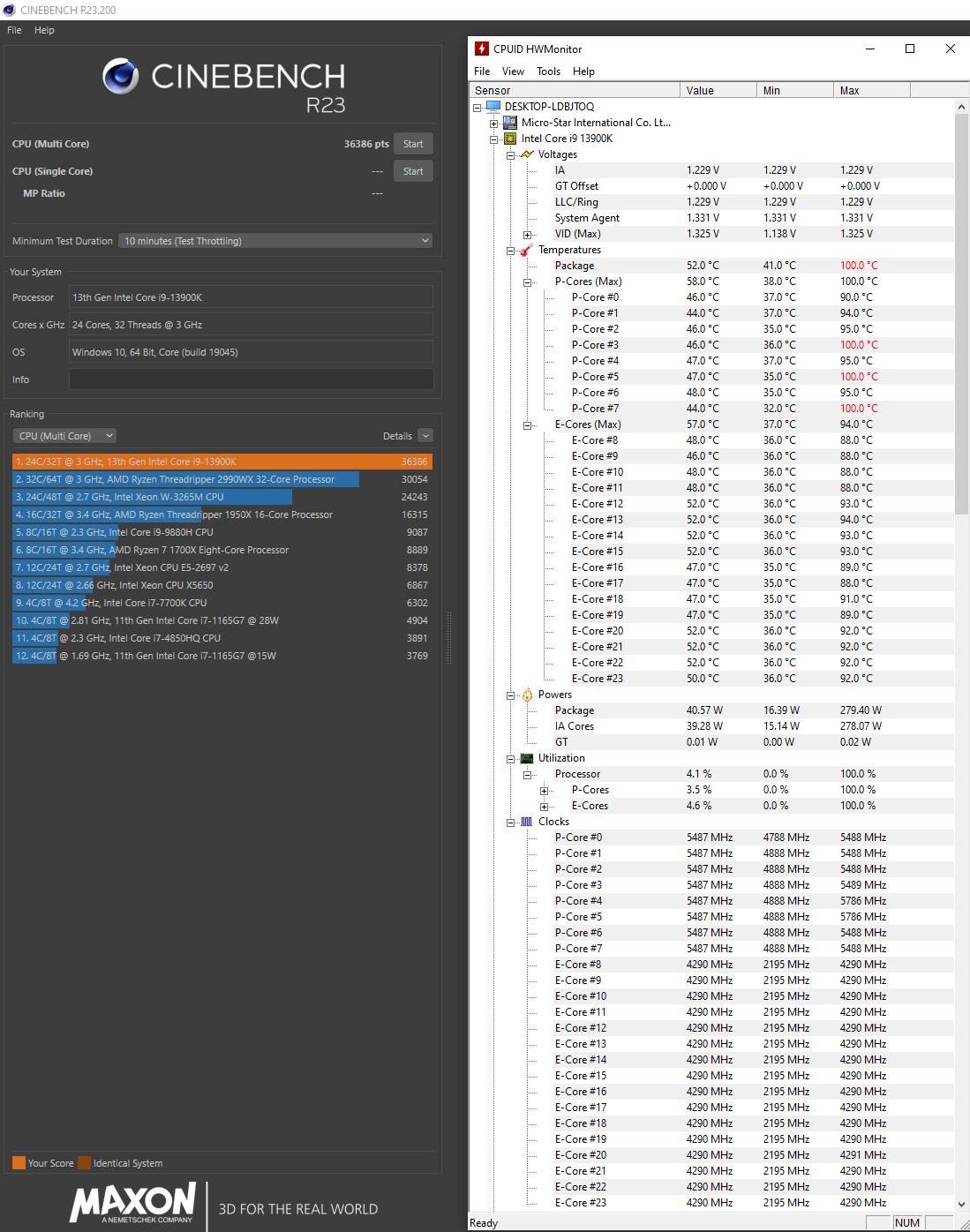Image resolution: width=970 pixels, height=1232 pixels.
Task: Click the CPUID HWMonitor title bar icon
Action: tap(482, 49)
